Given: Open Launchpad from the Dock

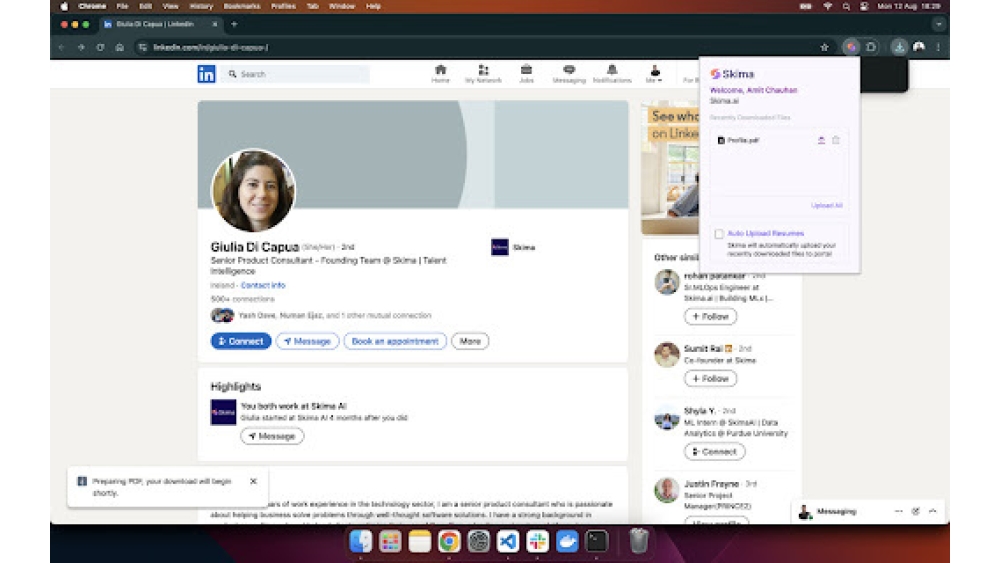Looking at the screenshot, I should coord(390,541).
